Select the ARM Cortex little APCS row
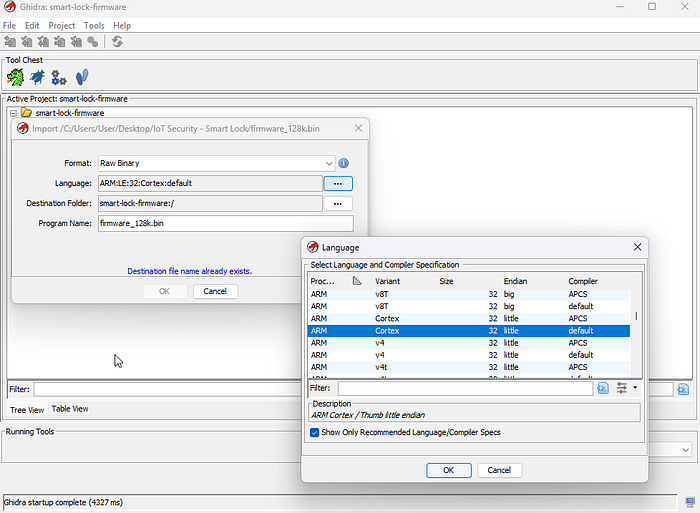This screenshot has height=513, width=700. tap(469, 318)
